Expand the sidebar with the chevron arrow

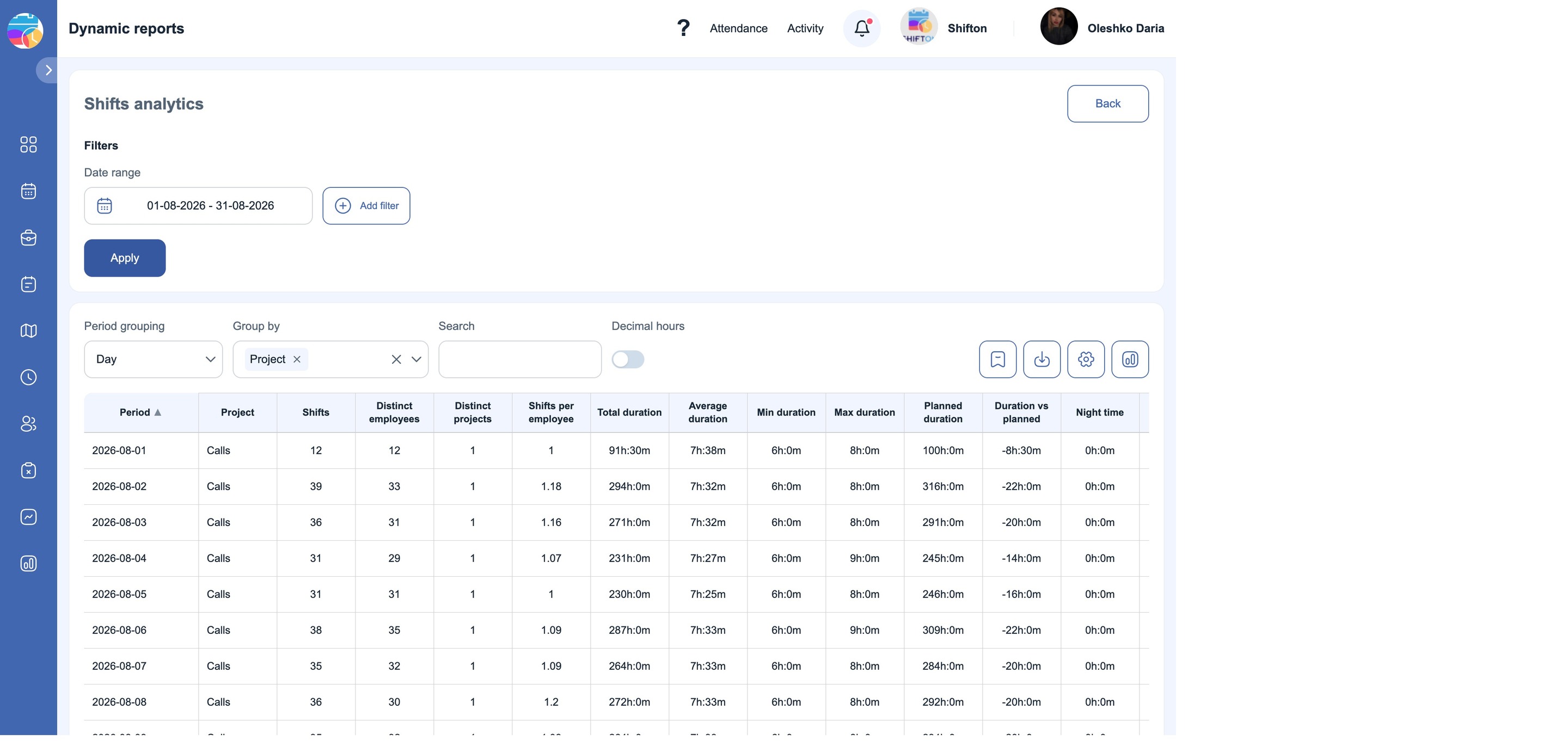(x=47, y=70)
